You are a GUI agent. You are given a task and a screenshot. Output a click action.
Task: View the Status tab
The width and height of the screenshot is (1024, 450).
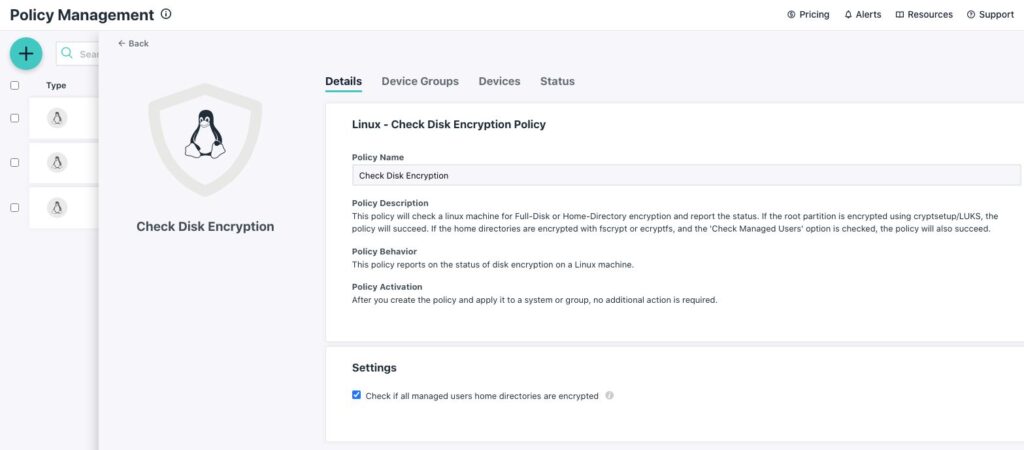(557, 81)
